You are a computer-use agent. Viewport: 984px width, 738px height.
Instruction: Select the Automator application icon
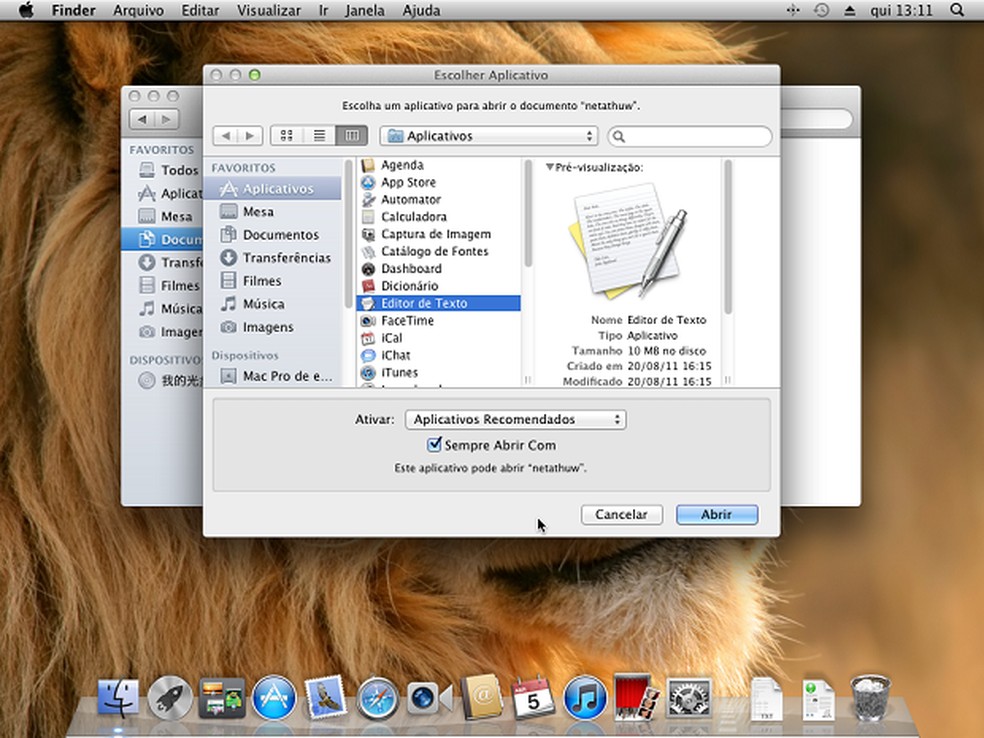click(x=367, y=199)
